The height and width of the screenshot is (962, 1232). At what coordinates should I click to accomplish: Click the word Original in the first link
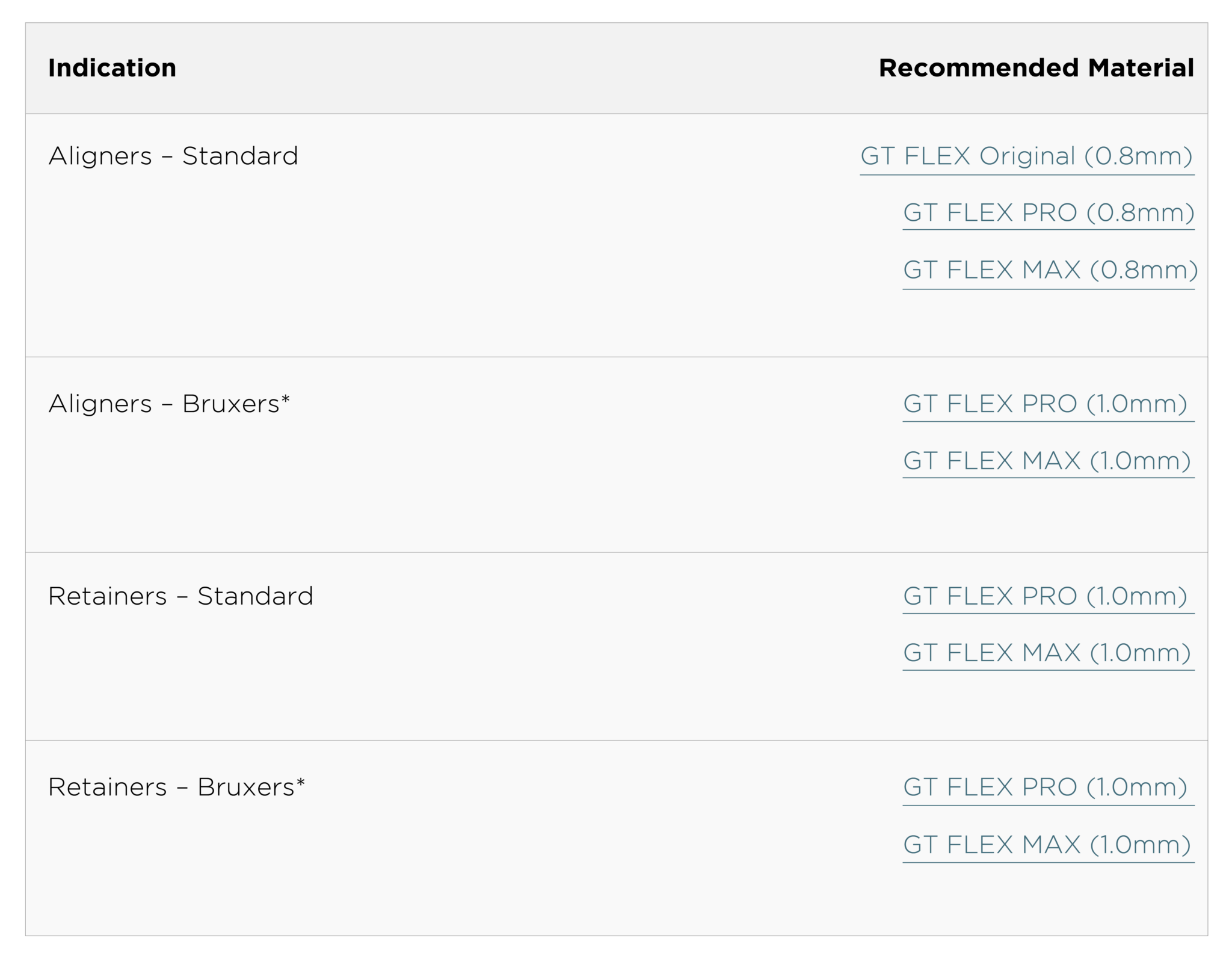tap(1027, 156)
